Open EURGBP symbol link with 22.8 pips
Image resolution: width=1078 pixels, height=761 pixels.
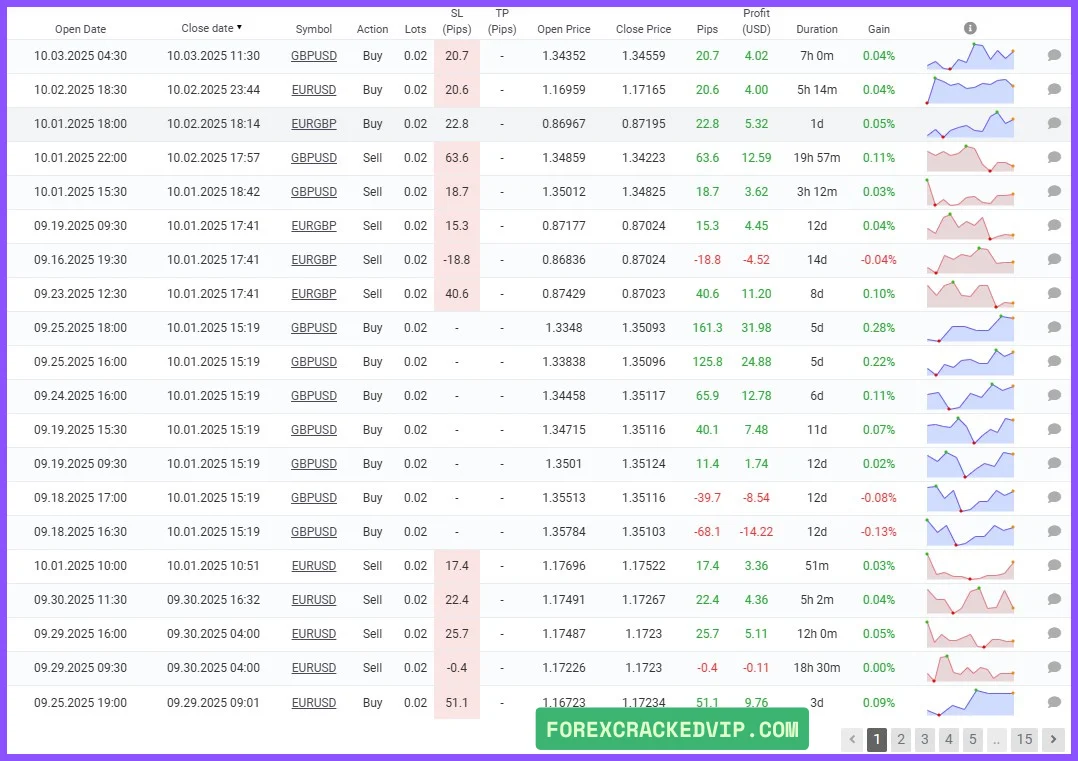pyautogui.click(x=313, y=124)
